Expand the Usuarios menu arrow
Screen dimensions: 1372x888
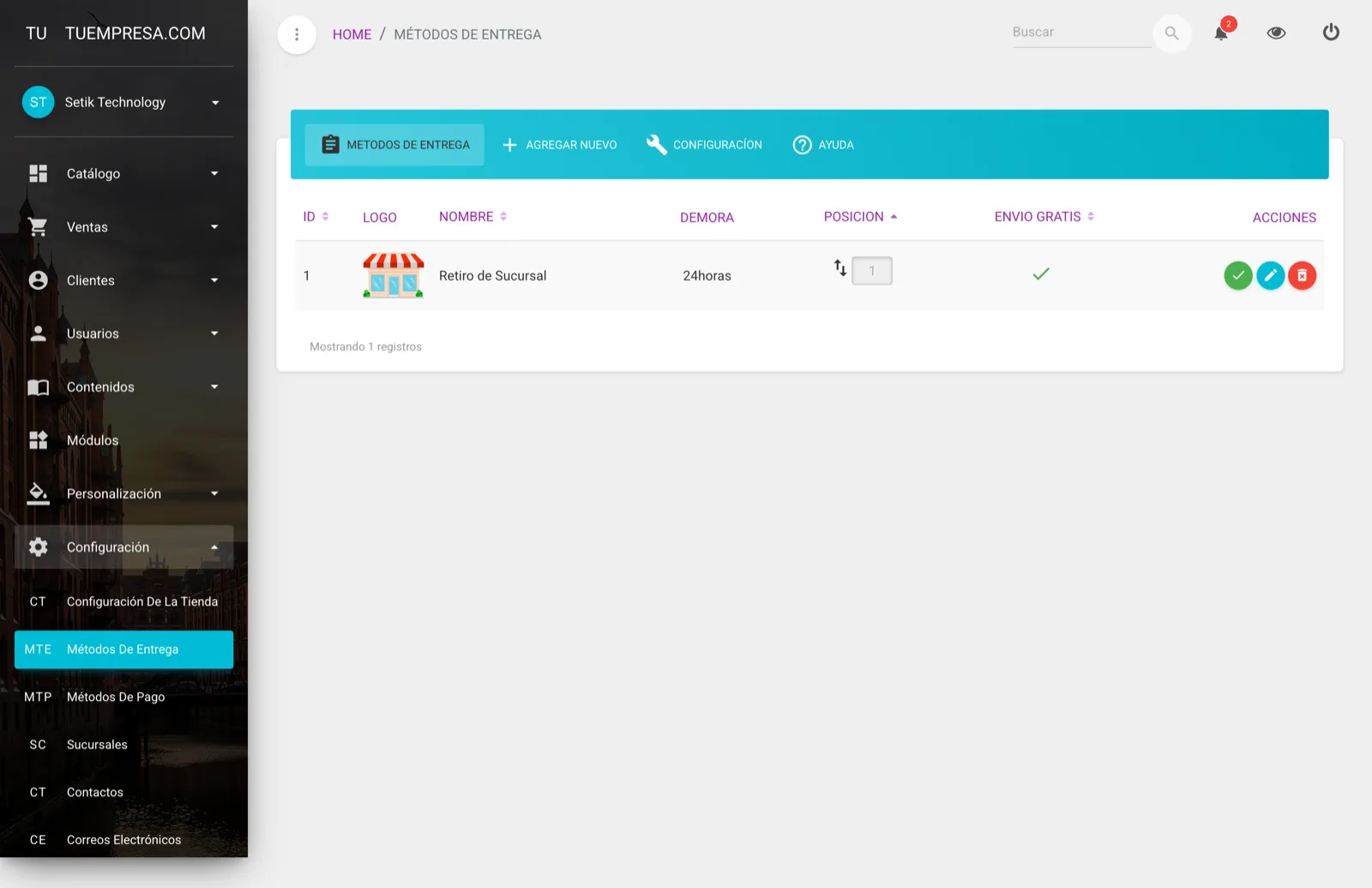tap(214, 334)
